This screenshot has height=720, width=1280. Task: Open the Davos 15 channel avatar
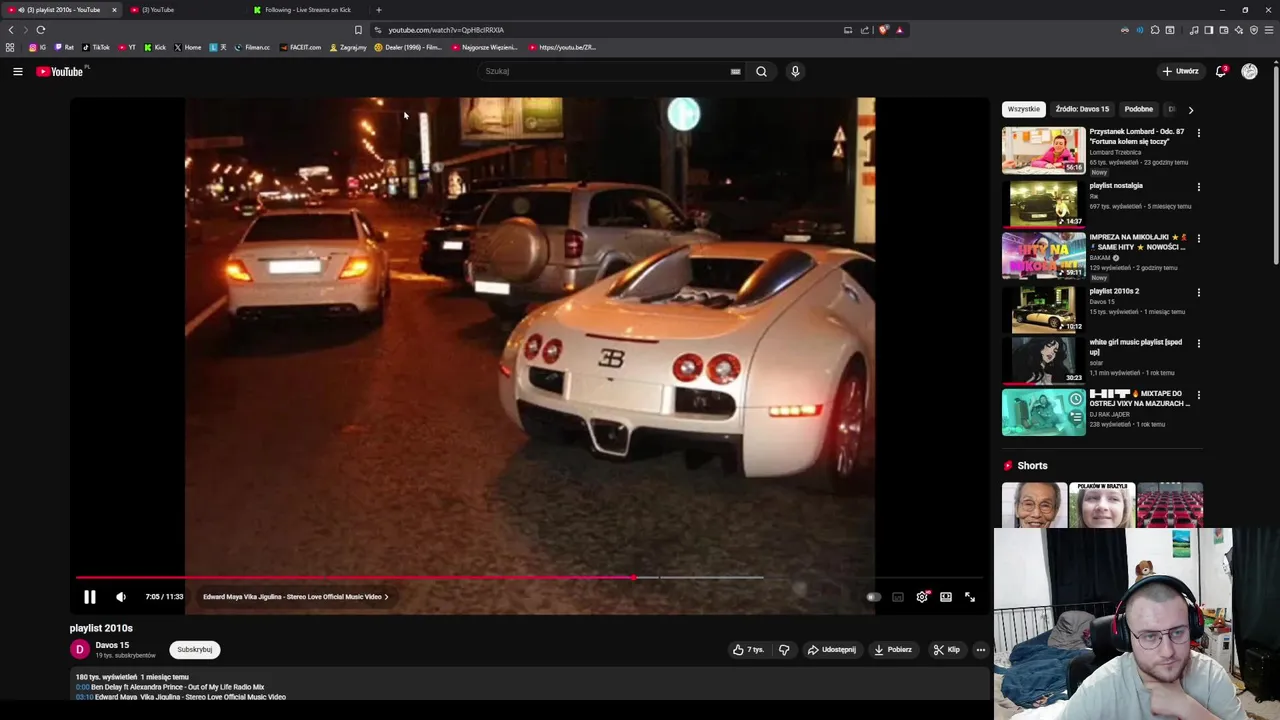[79, 650]
